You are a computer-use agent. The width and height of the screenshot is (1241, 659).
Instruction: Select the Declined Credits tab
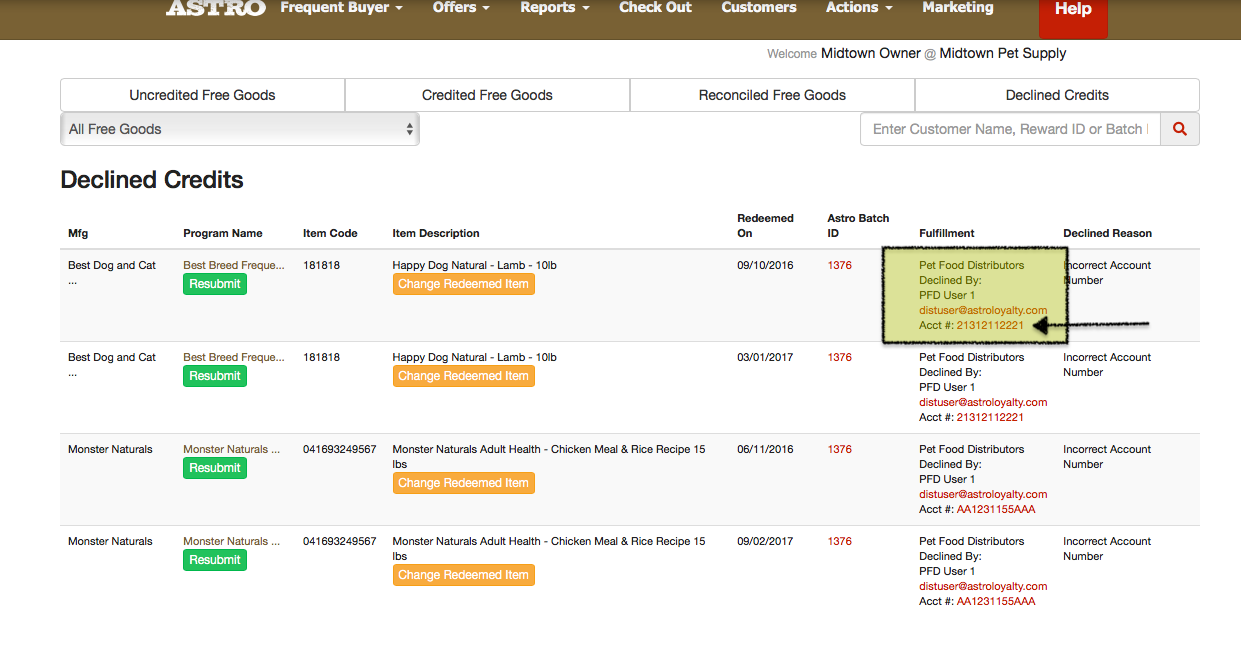(x=1057, y=95)
